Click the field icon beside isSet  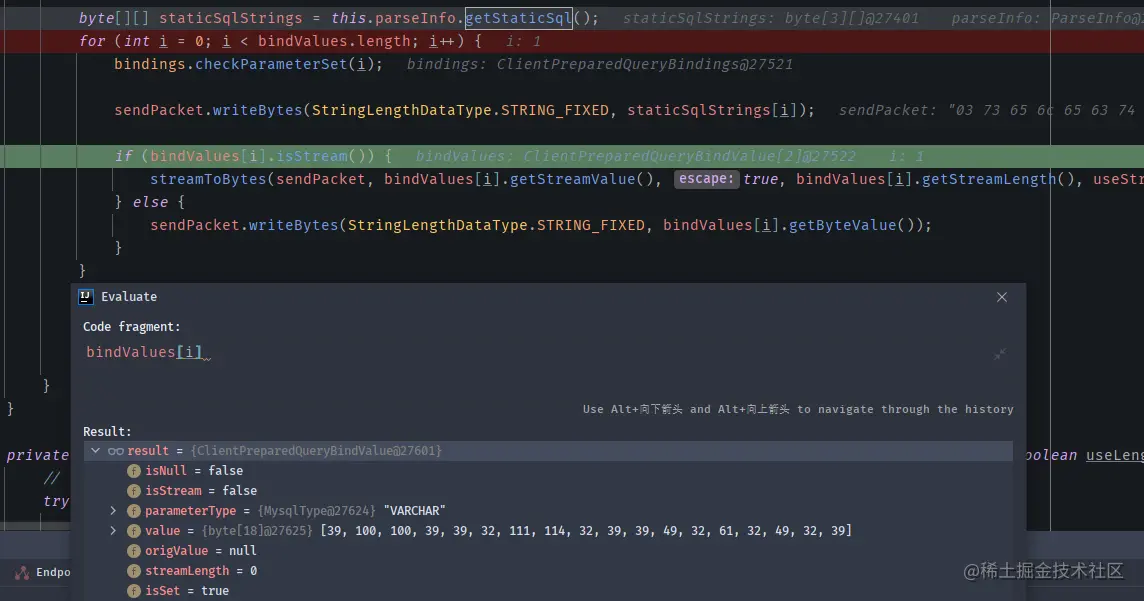(x=134, y=591)
